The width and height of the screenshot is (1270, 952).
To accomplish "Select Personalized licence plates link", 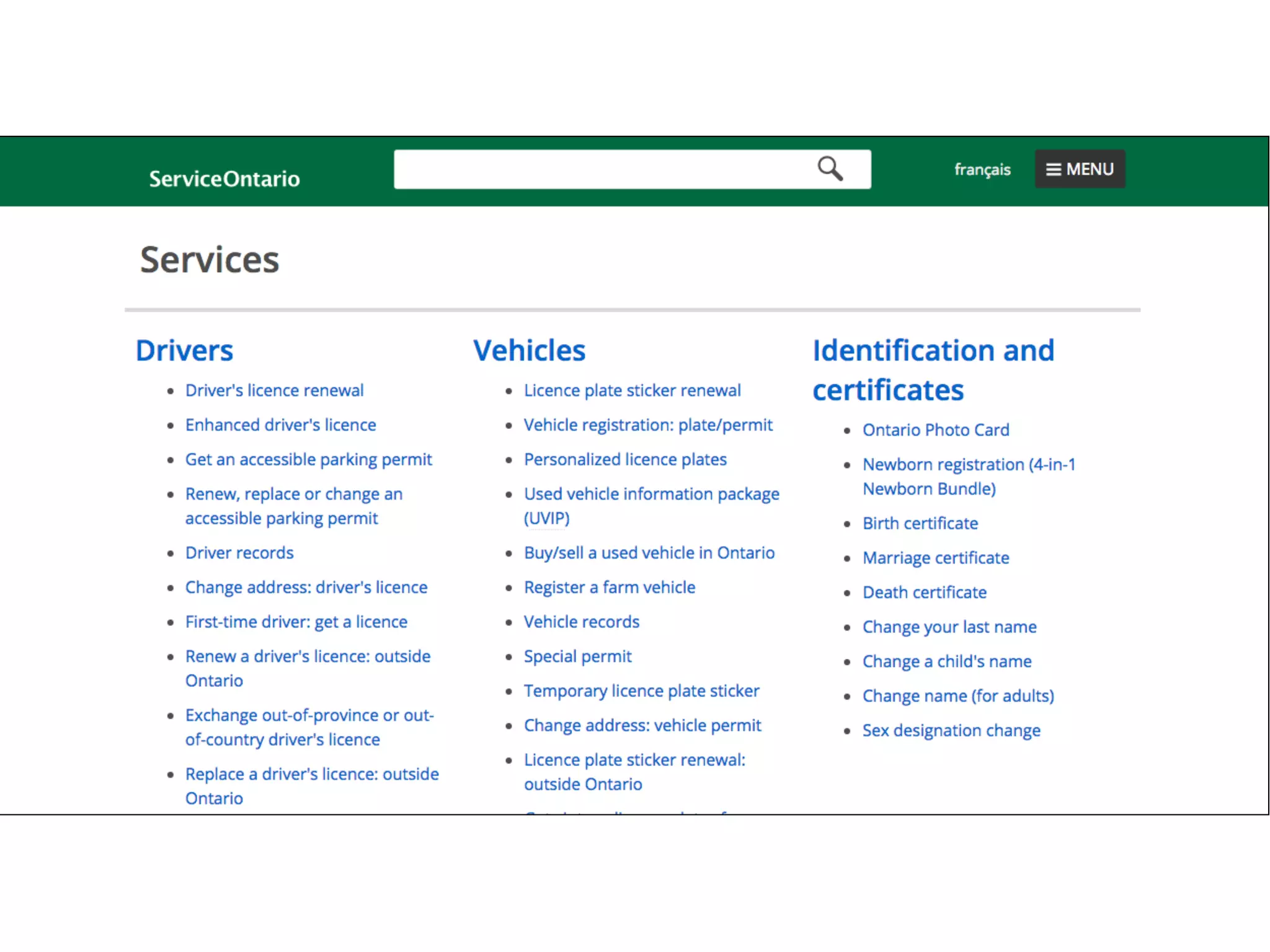I will coord(625,459).
